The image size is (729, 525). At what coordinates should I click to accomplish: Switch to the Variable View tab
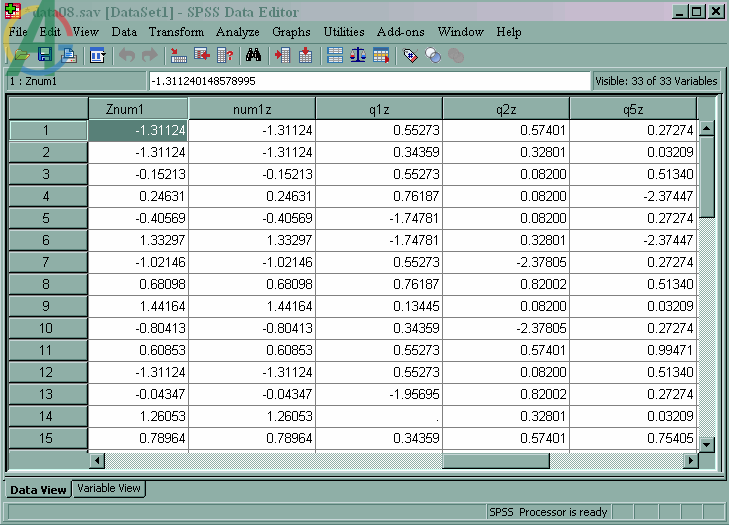click(x=109, y=488)
